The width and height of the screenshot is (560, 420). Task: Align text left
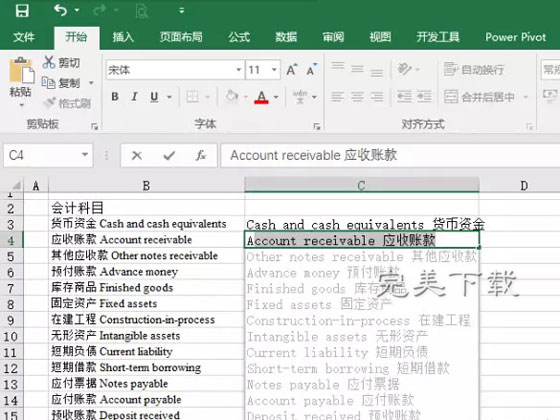click(338, 96)
